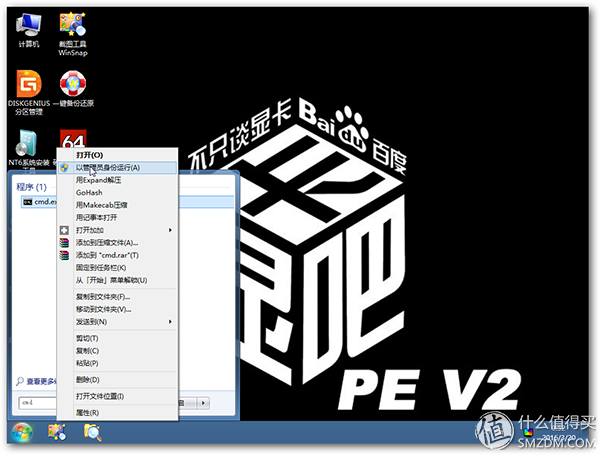Viewport: 600px width, 455px height.
Task: Expand the 发送到(N) submenu
Action: 117,322
